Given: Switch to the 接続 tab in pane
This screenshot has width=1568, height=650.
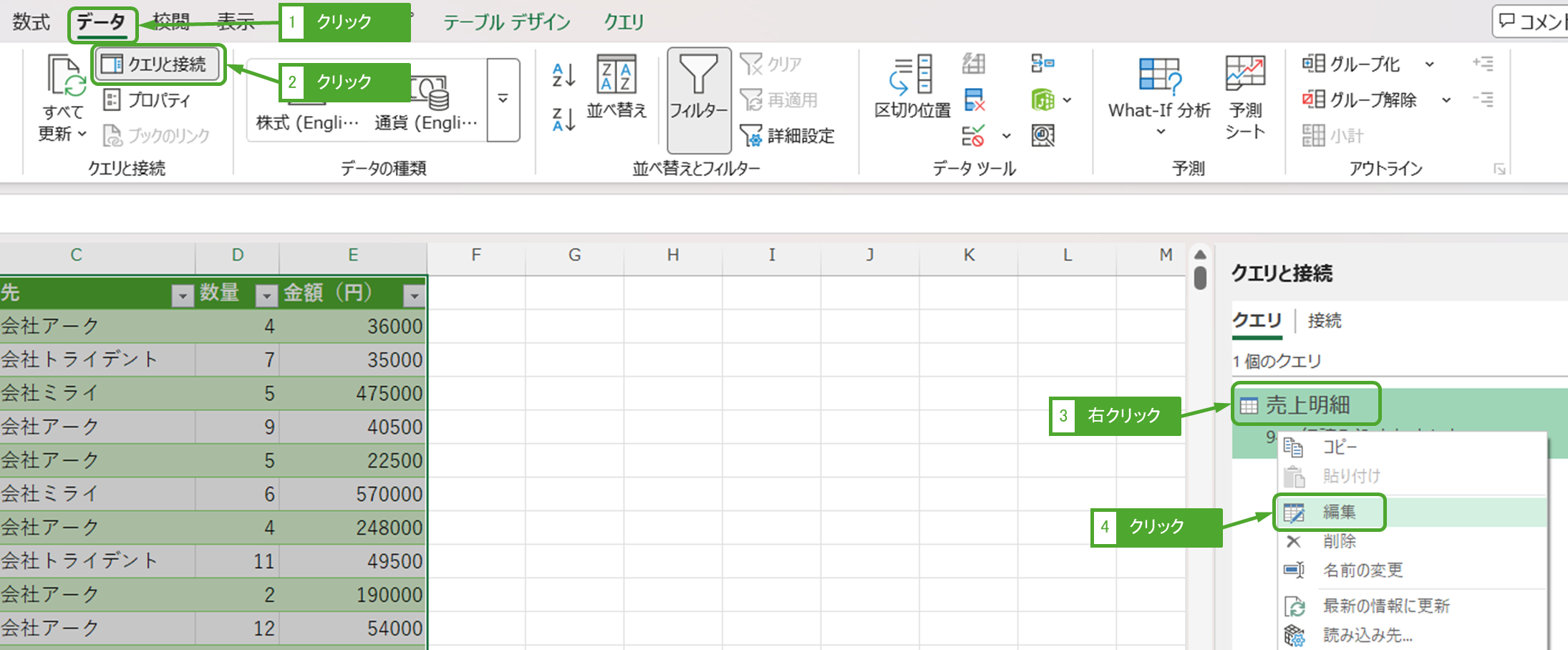Looking at the screenshot, I should (1324, 321).
